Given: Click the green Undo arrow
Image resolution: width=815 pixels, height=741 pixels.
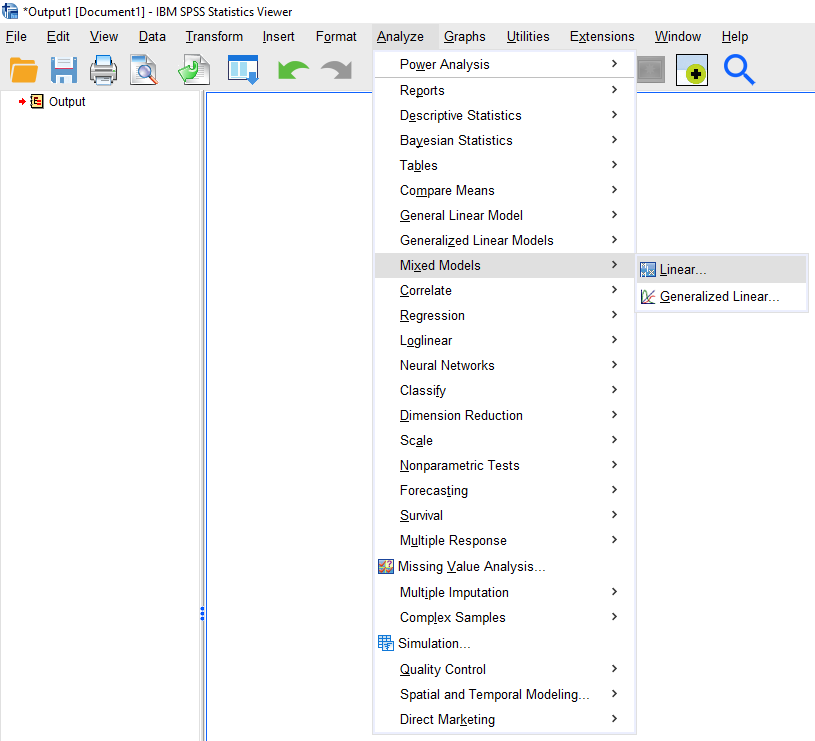Looking at the screenshot, I should (293, 70).
